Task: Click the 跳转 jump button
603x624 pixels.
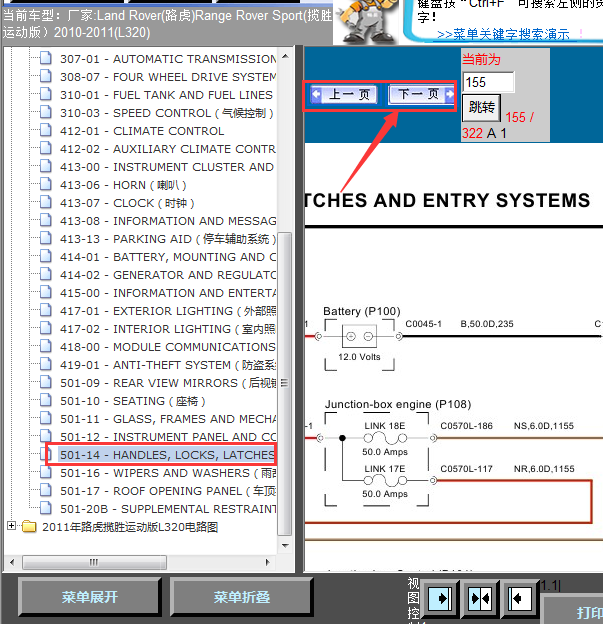Action: [481, 107]
